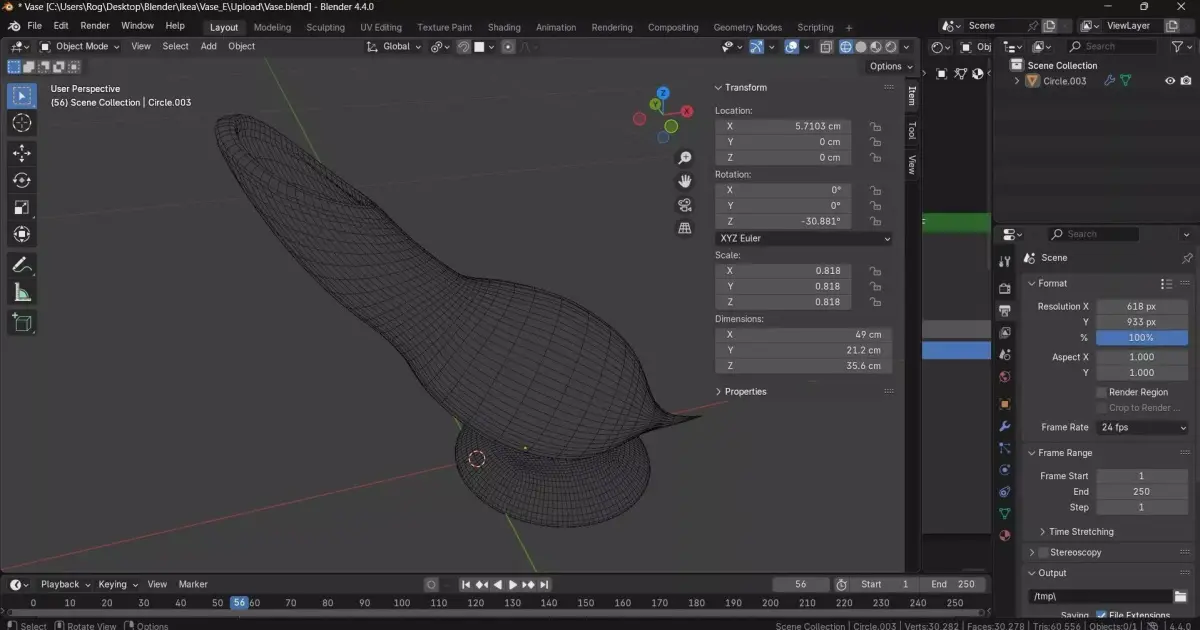The image size is (1200, 630).
Task: Jump to the timeline start frame
Action: tap(466, 584)
